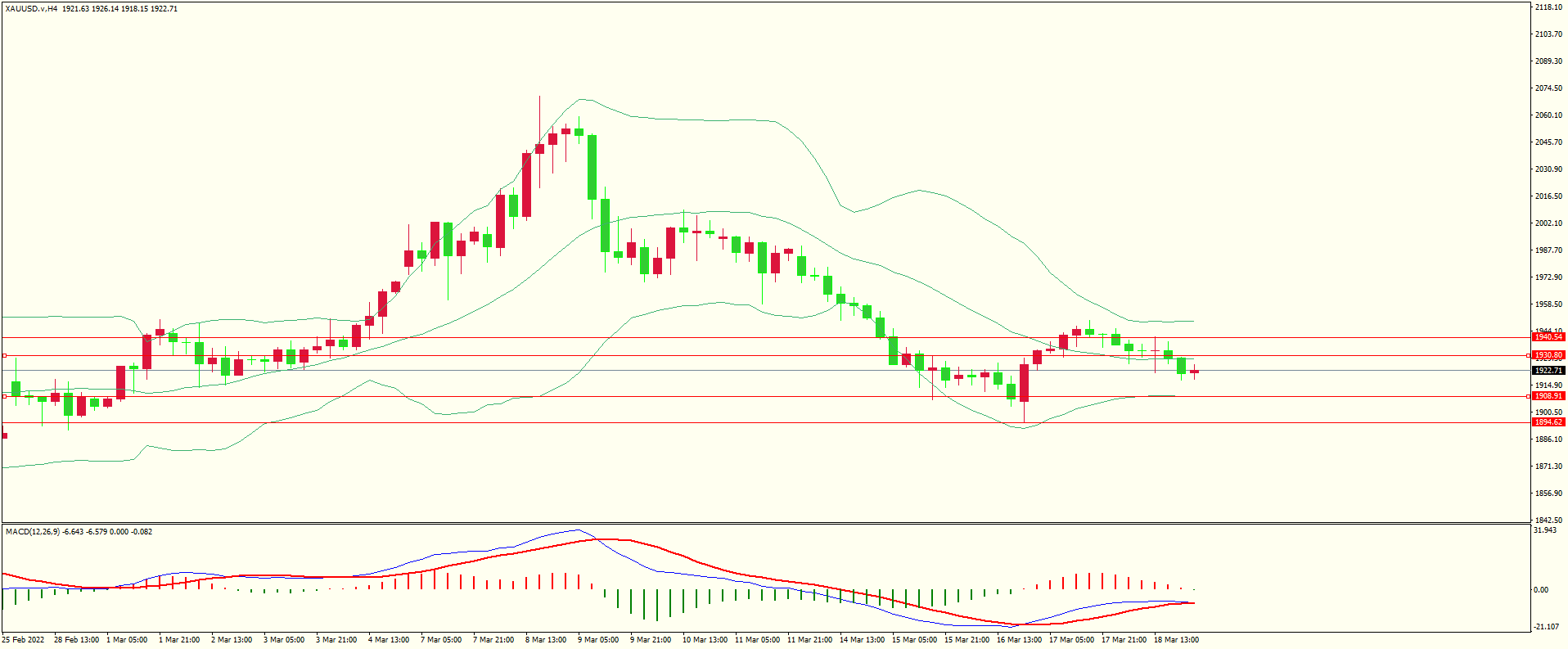The image size is (1568, 649).
Task: Click the 11 Mar 21:00 time label
Action: point(809,640)
